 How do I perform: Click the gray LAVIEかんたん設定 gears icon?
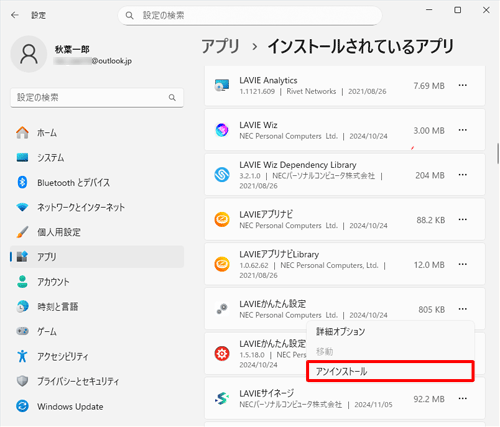point(222,309)
